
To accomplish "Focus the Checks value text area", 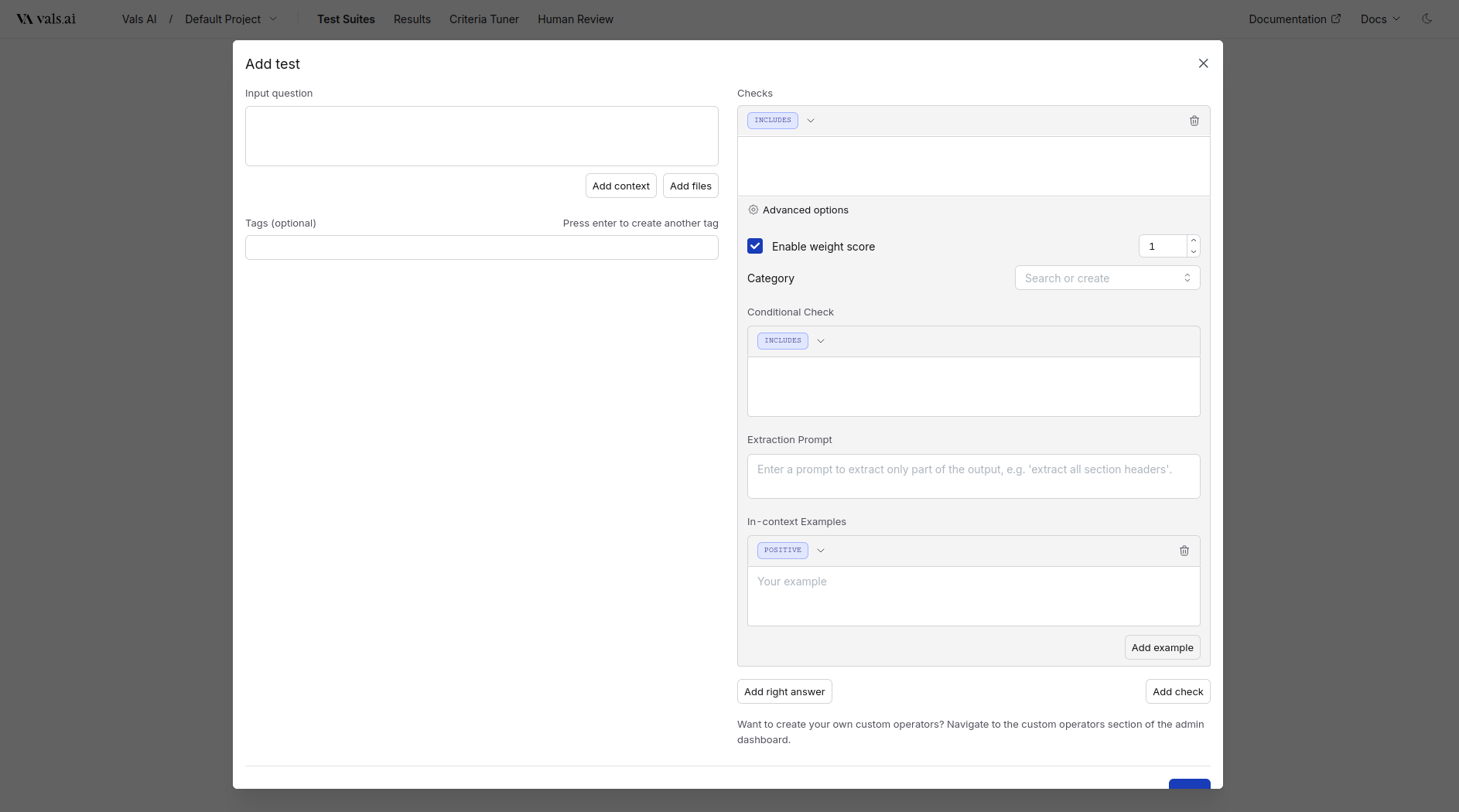I will tap(974, 165).
